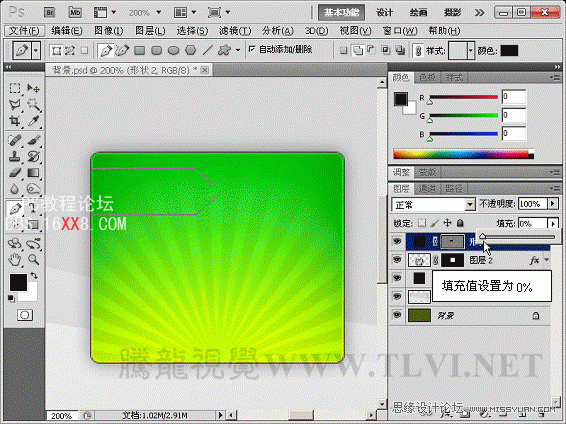Hide the selected shape layer's eye
Image resolution: width=566 pixels, height=424 pixels.
[x=397, y=241]
